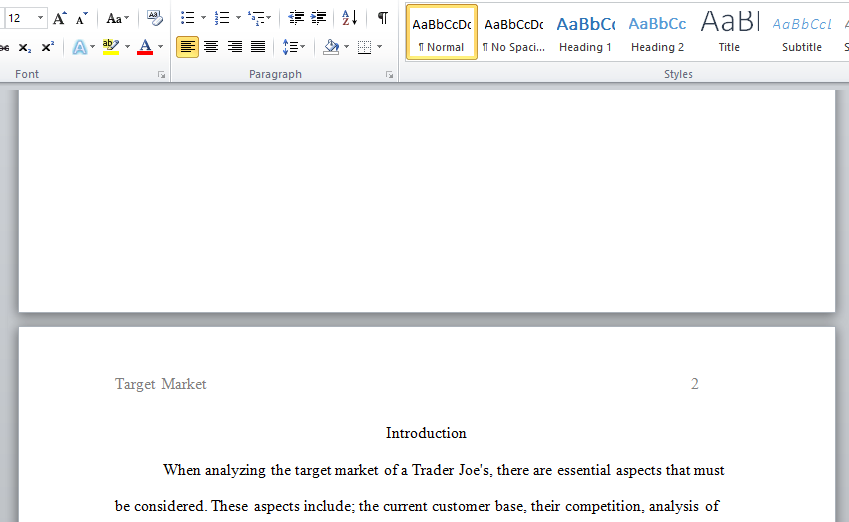Toggle Show/Hide paragraph marks
849x522 pixels.
click(x=383, y=18)
